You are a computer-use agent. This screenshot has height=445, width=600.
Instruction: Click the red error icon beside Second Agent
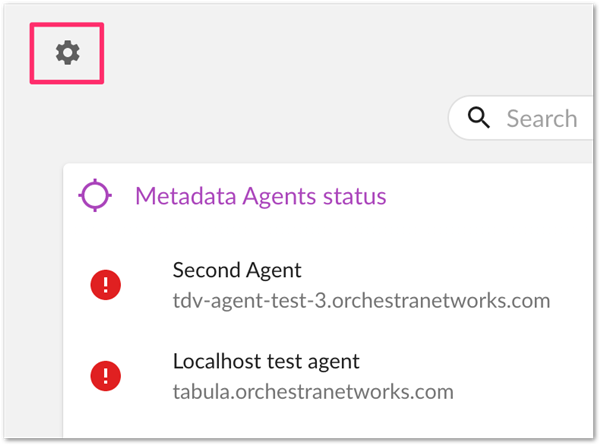(x=105, y=285)
